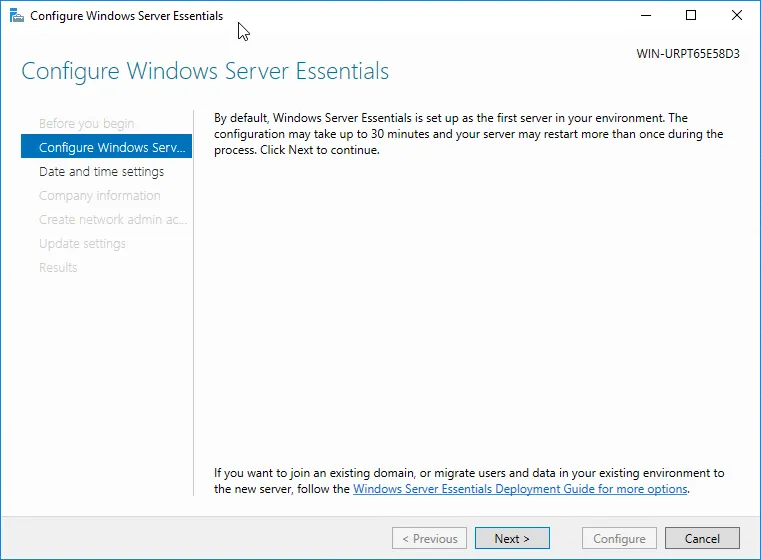
Task: Click the large Configure Windows Server Essentials heading
Action: click(x=205, y=71)
